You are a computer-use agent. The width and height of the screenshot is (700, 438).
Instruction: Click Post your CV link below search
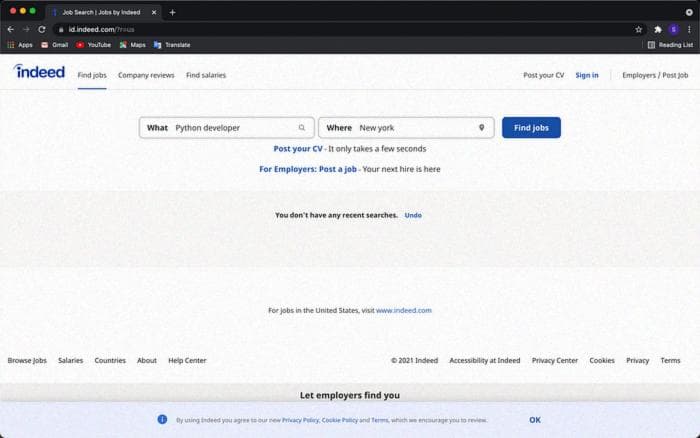click(298, 149)
